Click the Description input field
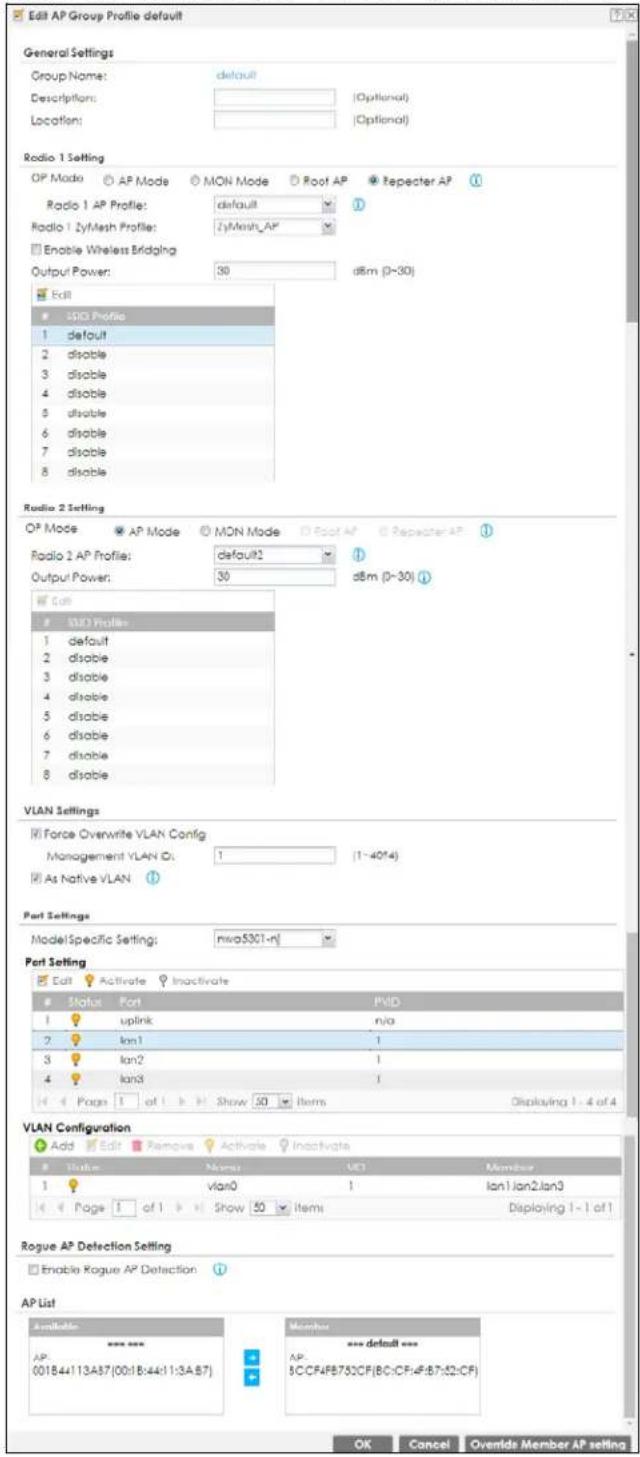Viewport: 640px width, 1457px height. (x=274, y=97)
